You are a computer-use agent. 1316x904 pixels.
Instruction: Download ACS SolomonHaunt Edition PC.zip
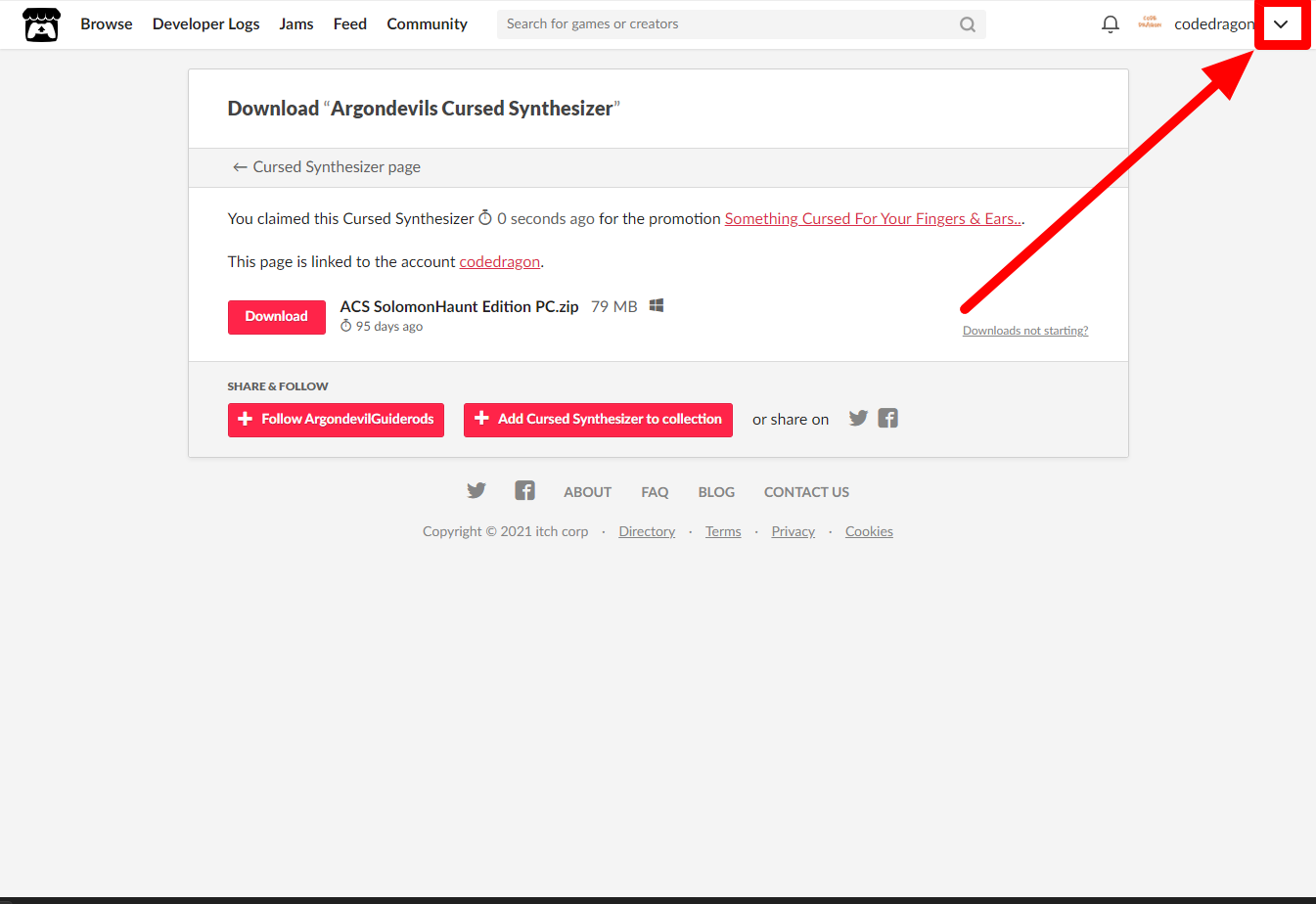point(277,317)
